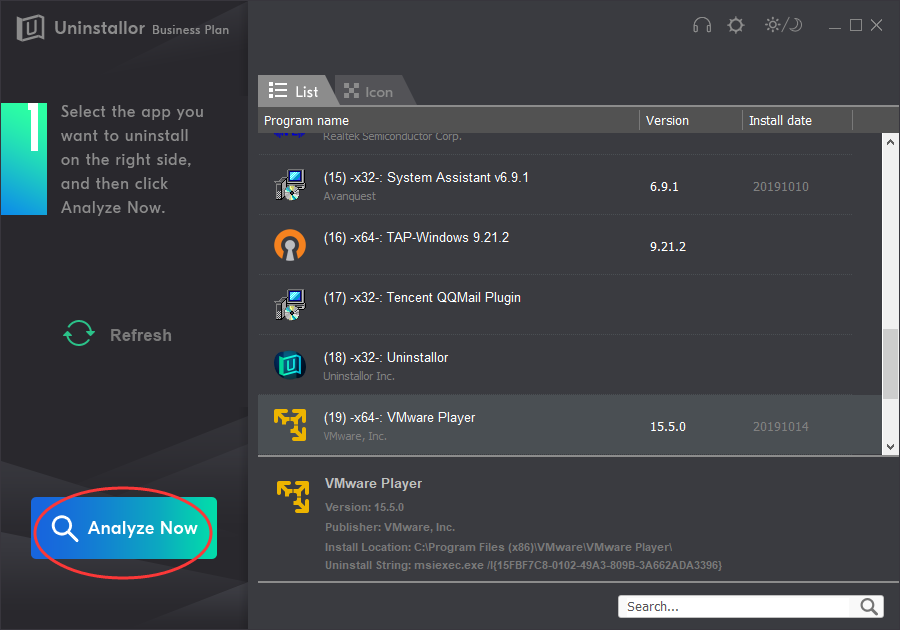Click the scroll down arrow
Screen dimensions: 900x630
click(x=890, y=447)
